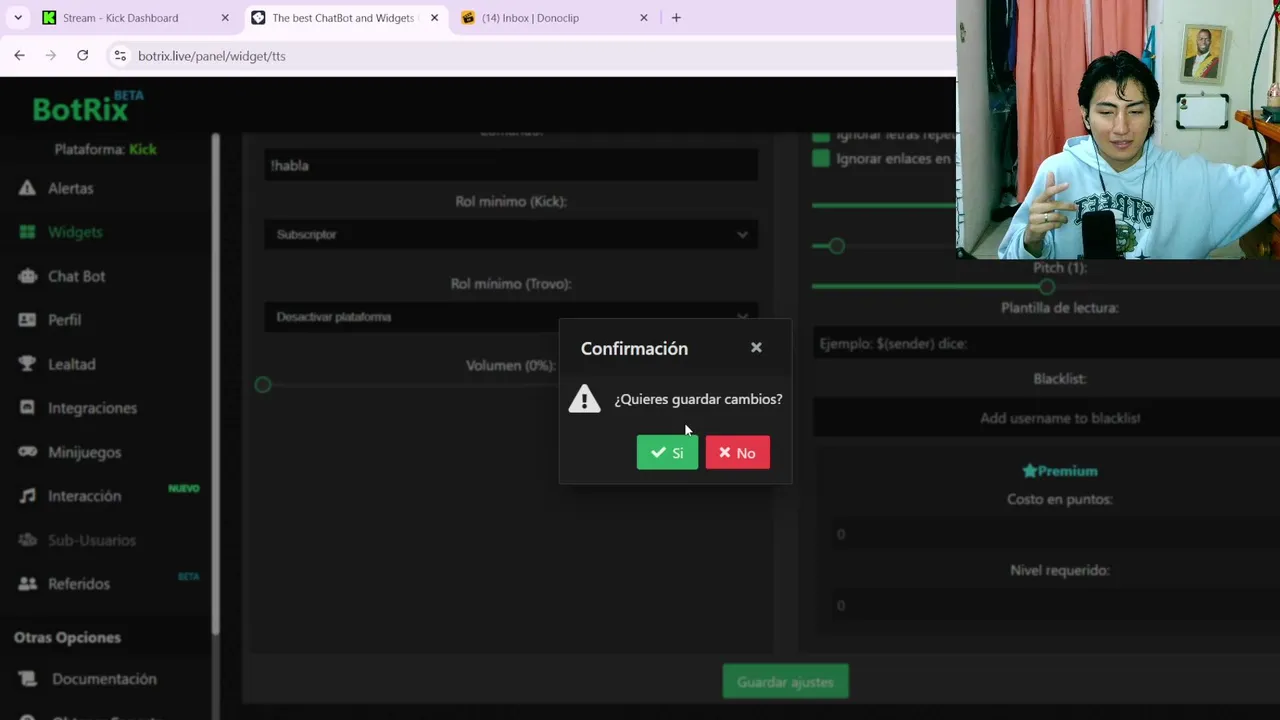1280x720 pixels.
Task: Click the warning triangle icon in dialog
Action: (x=584, y=398)
